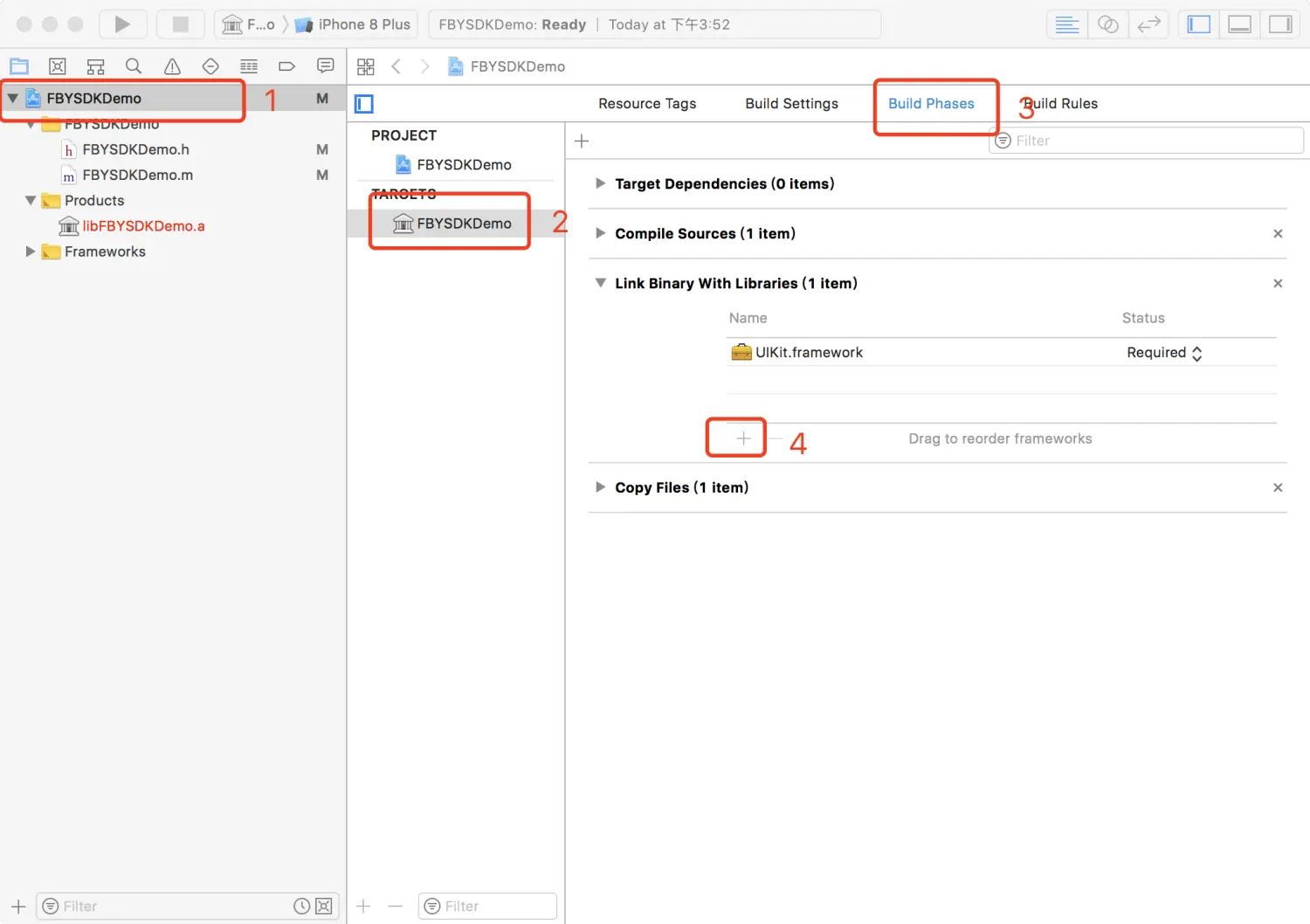Viewport: 1310px width, 924px height.
Task: Expand Copy Files section
Action: (x=600, y=487)
